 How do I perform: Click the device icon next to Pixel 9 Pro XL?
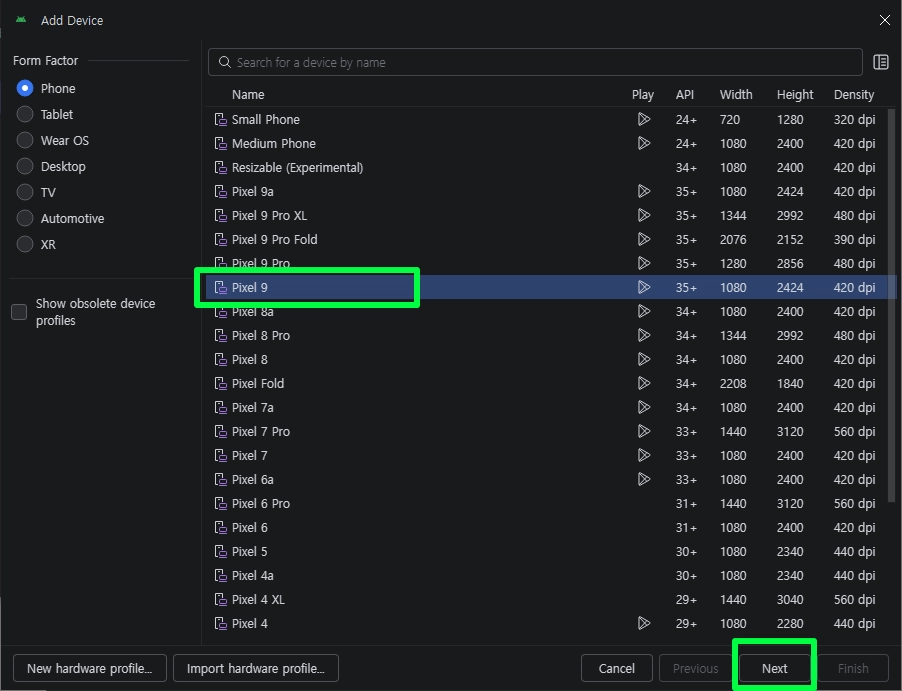pos(221,216)
